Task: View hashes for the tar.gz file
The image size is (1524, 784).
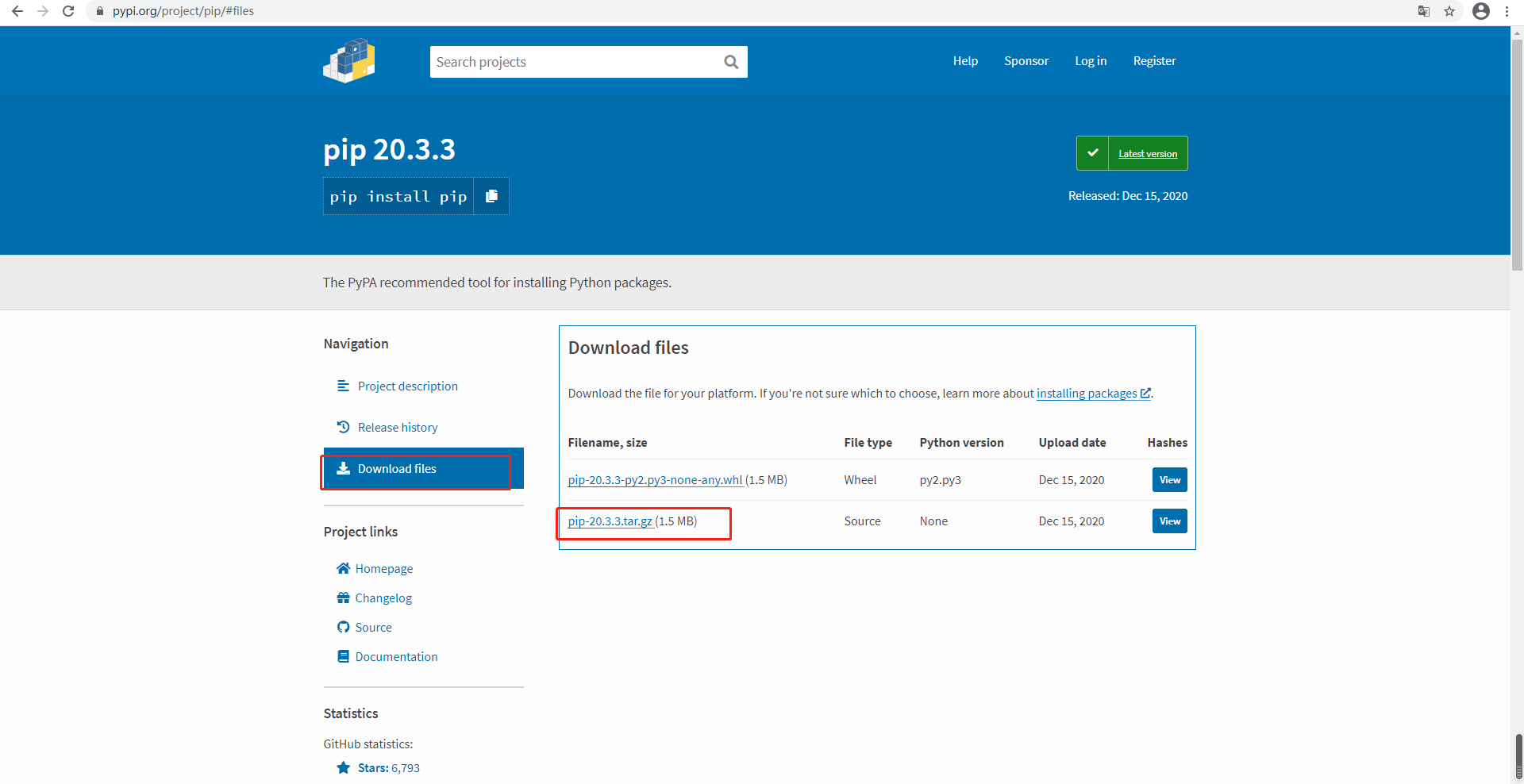Action: pos(1170,521)
